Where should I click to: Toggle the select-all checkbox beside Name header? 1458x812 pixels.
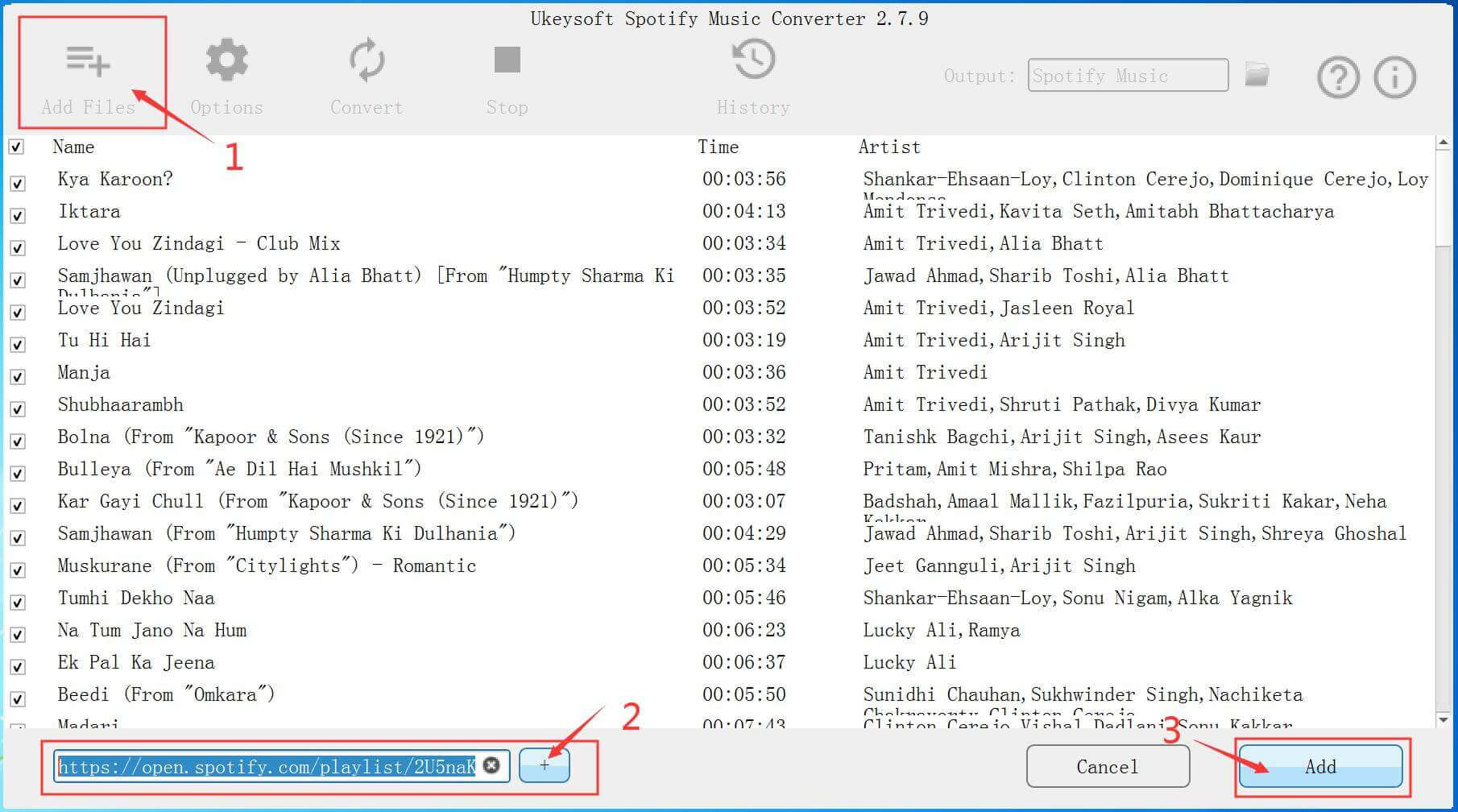16,147
